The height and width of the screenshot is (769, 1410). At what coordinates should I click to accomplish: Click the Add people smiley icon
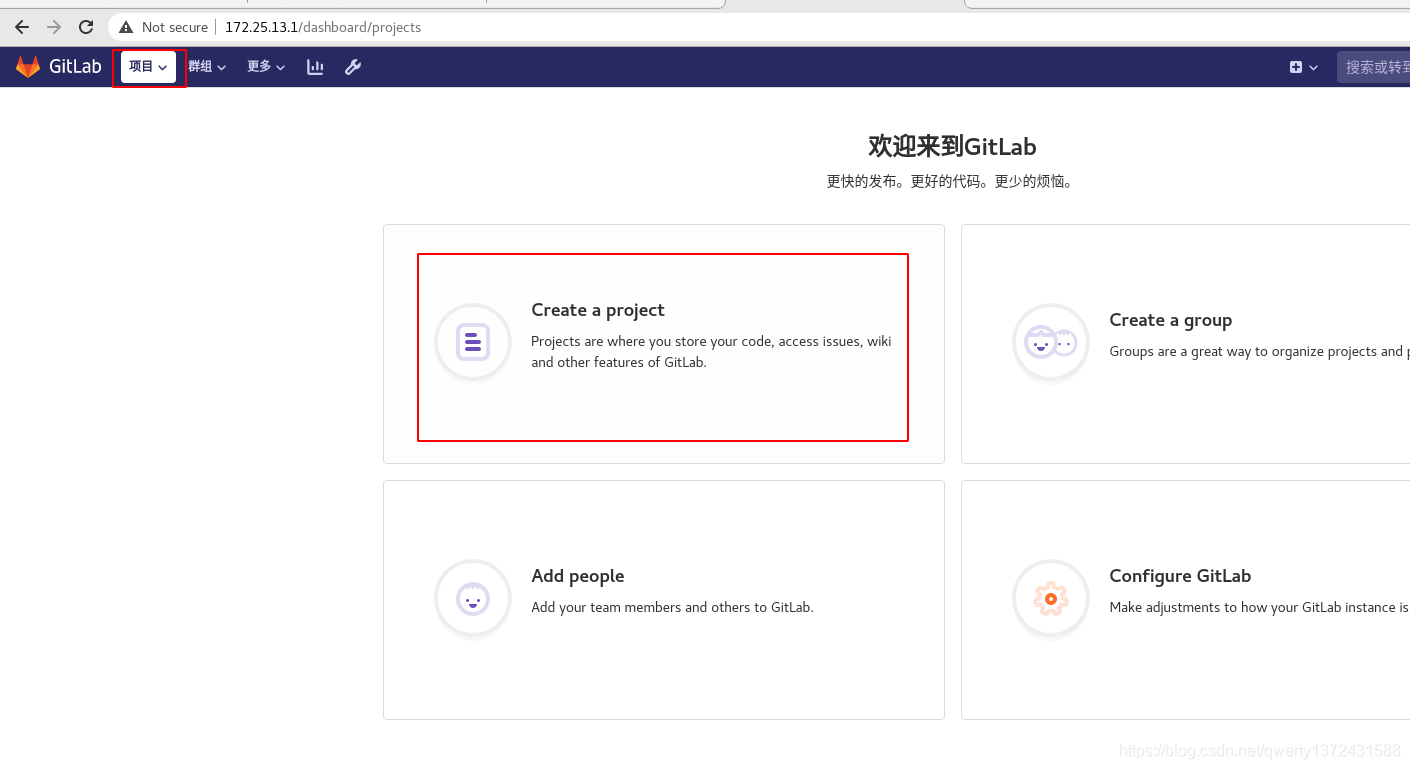click(473, 598)
